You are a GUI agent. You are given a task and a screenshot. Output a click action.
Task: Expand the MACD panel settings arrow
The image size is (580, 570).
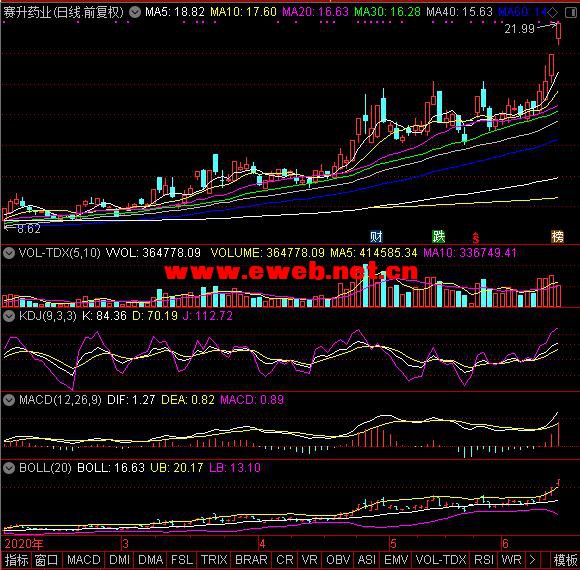coord(9,400)
